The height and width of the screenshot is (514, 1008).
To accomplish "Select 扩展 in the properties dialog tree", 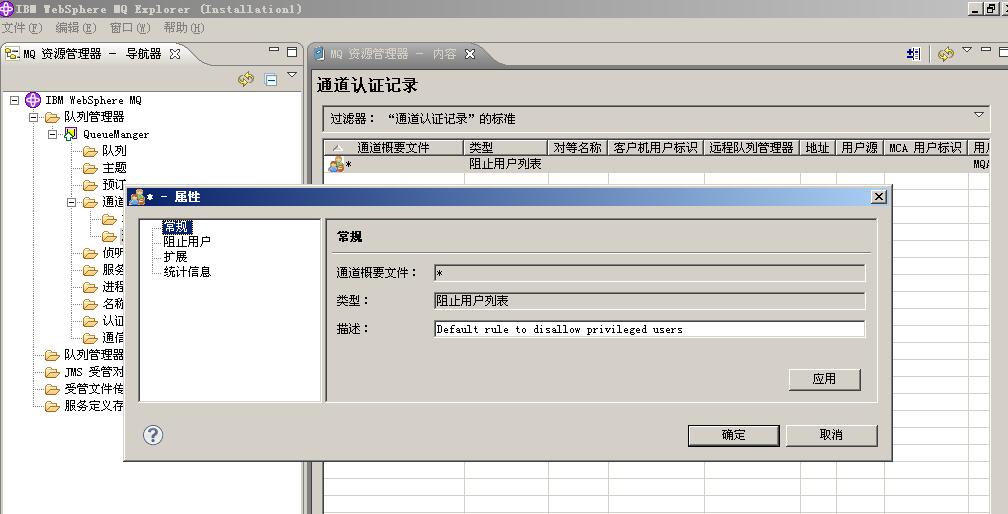I will pyautogui.click(x=175, y=256).
